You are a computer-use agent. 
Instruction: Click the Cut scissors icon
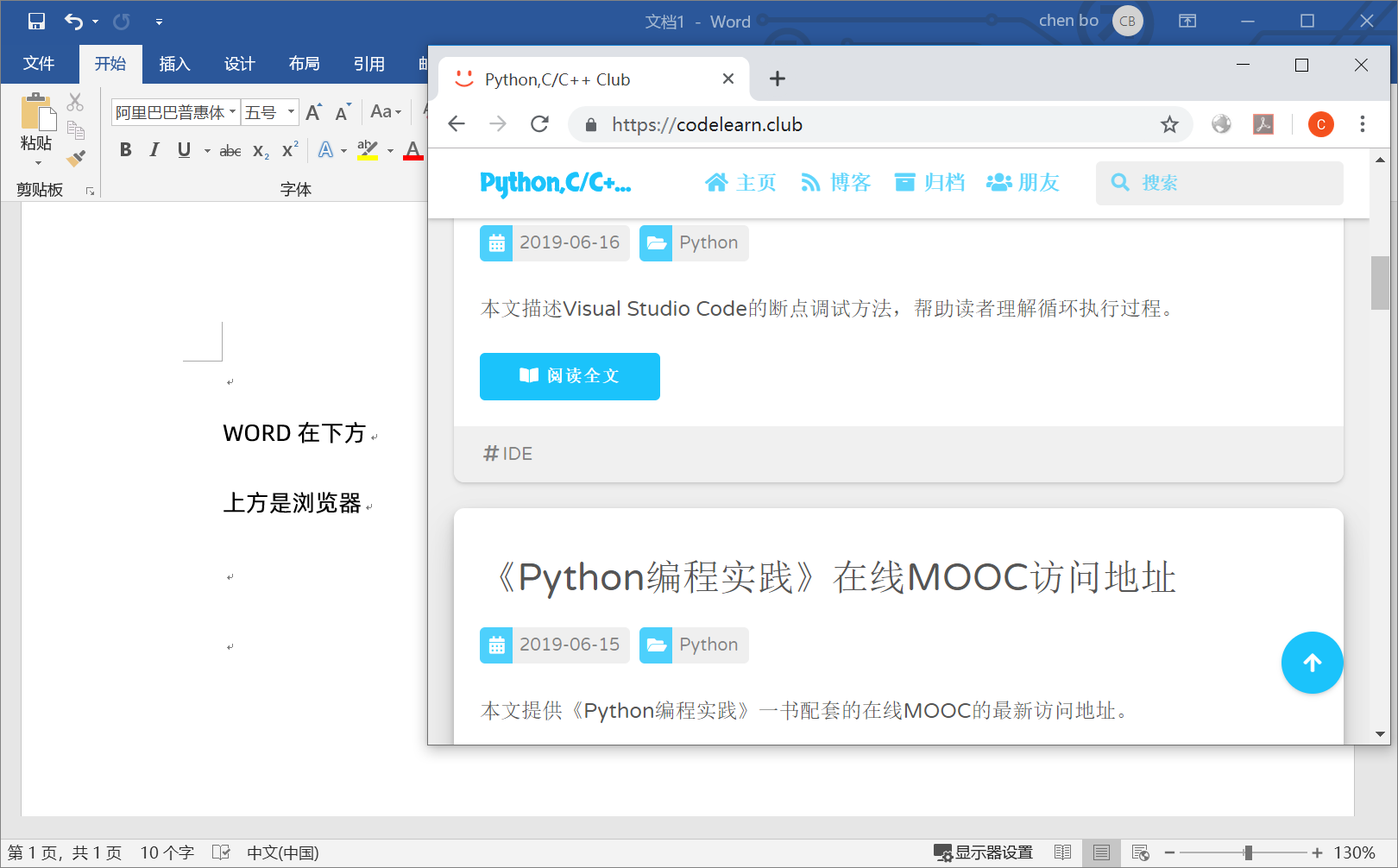(76, 103)
